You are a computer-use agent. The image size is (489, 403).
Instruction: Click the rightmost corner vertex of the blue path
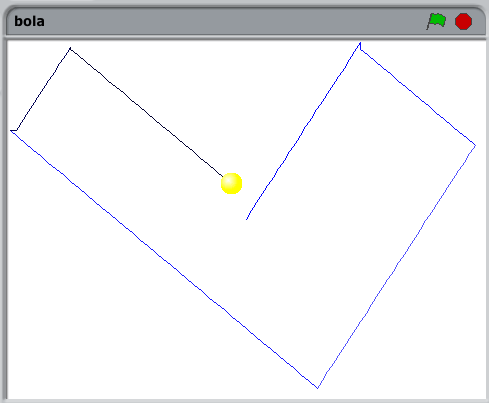click(x=475, y=145)
